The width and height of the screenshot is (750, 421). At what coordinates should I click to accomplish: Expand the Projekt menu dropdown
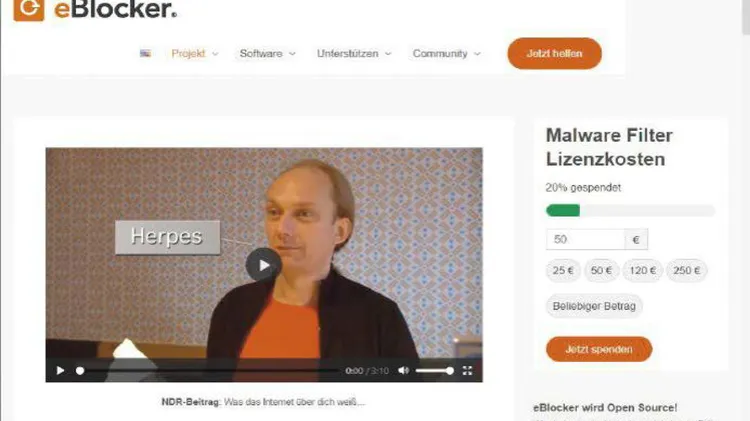pyautogui.click(x=195, y=54)
